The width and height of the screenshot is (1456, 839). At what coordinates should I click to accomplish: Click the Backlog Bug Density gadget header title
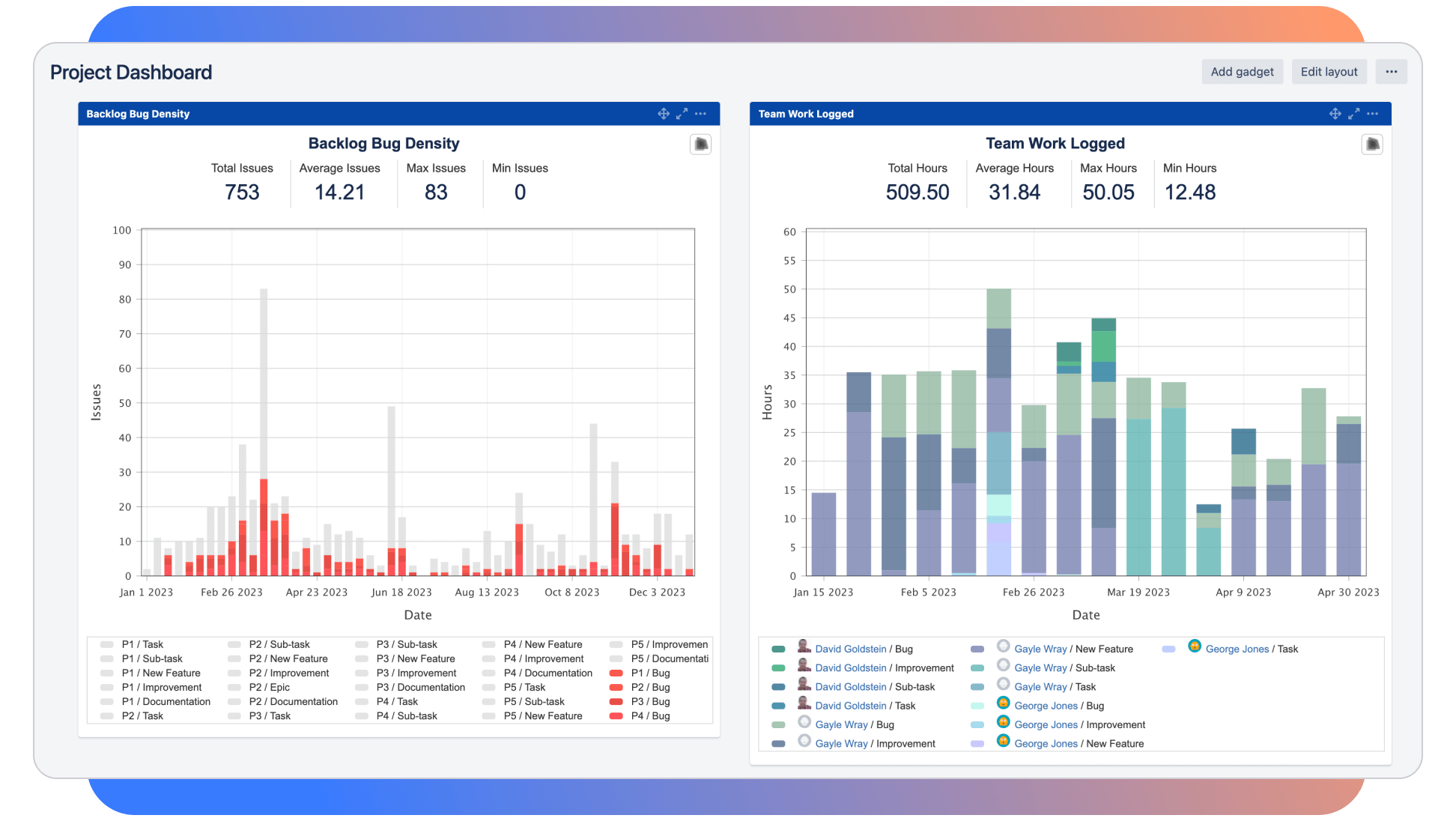pyautogui.click(x=138, y=114)
